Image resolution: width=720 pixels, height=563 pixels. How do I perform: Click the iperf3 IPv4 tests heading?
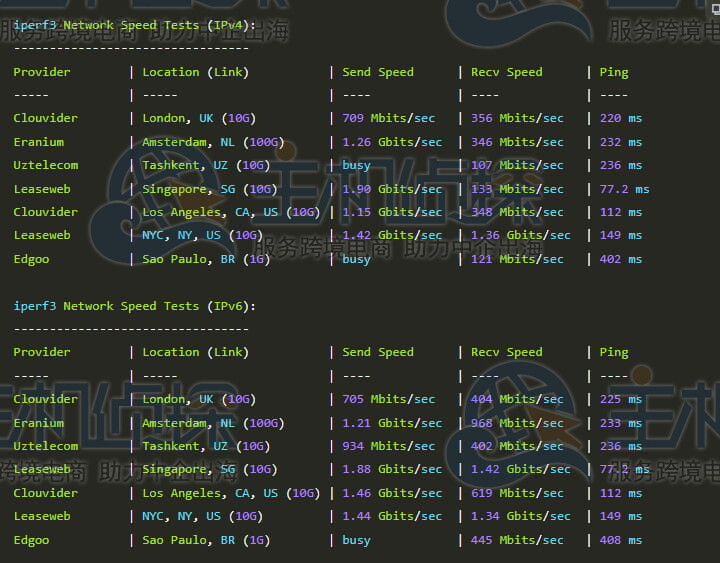(x=134, y=25)
